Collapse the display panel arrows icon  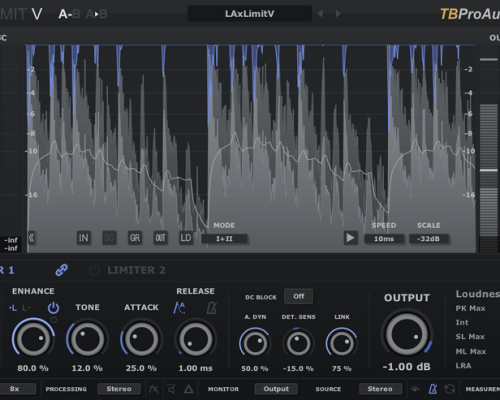click(x=32, y=238)
